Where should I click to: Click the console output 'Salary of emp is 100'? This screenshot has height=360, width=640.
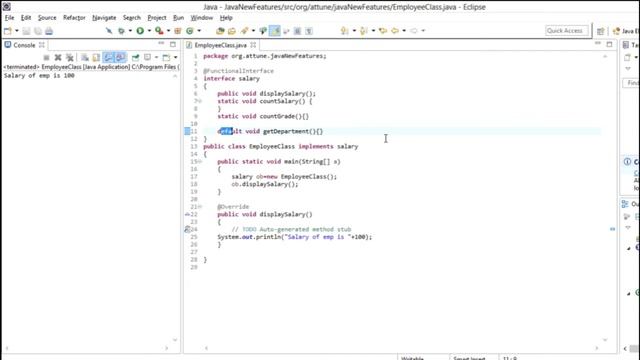[x=39, y=76]
